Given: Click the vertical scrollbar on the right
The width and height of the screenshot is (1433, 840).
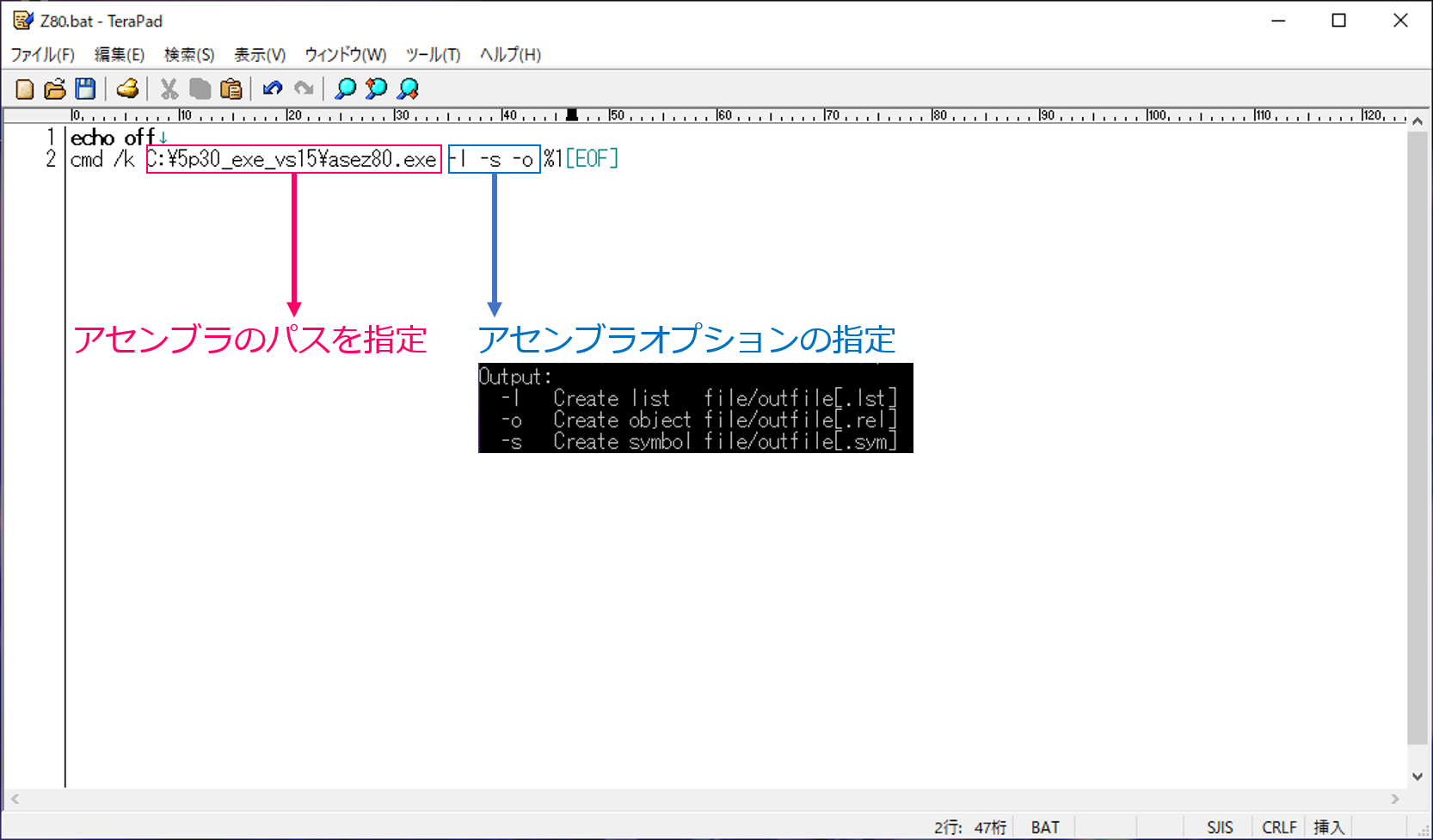Looking at the screenshot, I should pos(1418,430).
